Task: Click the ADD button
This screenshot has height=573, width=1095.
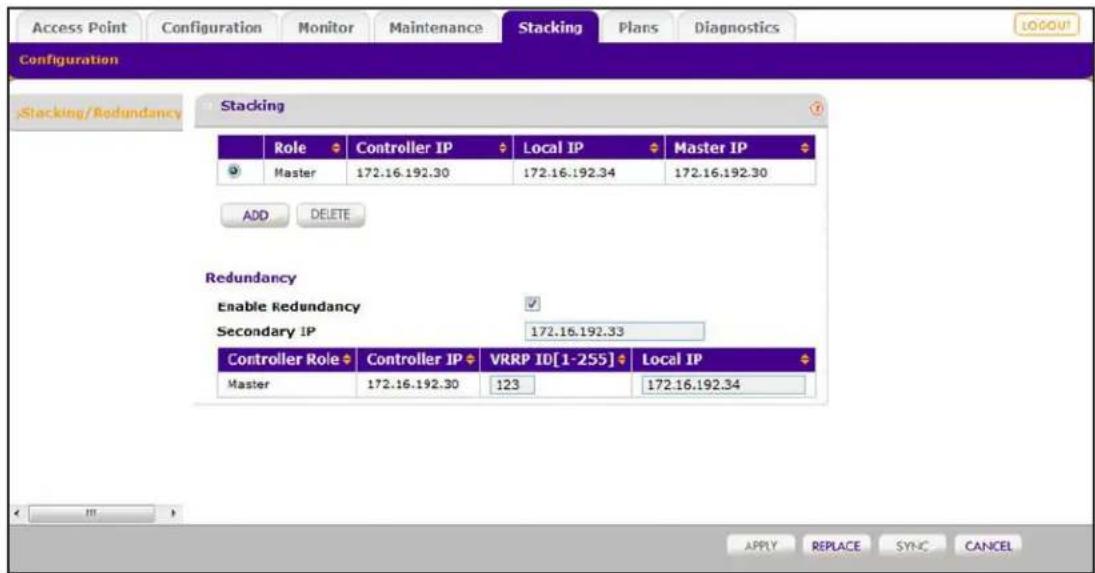Action: (x=255, y=216)
